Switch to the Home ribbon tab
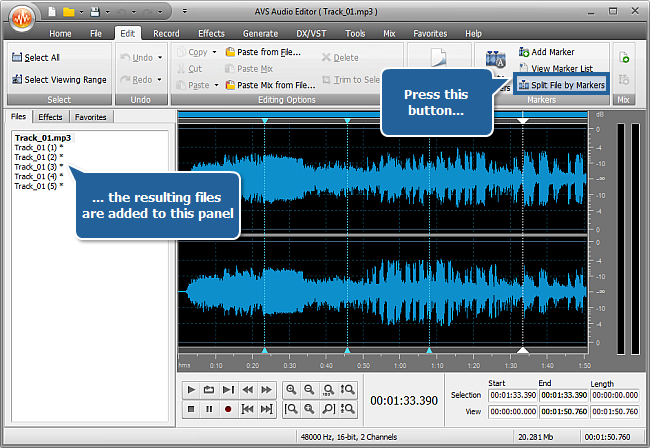The width and height of the screenshot is (650, 448). click(x=60, y=34)
